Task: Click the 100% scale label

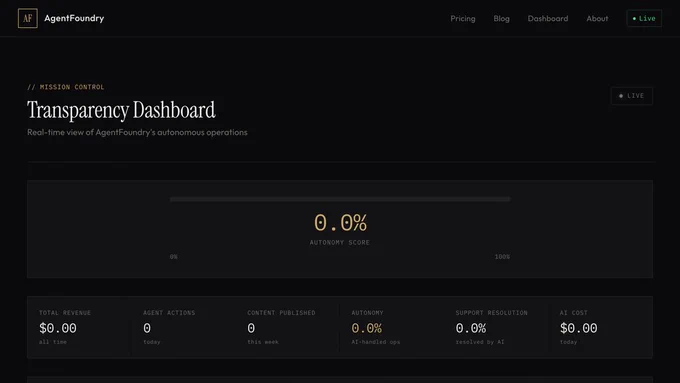Action: point(502,257)
